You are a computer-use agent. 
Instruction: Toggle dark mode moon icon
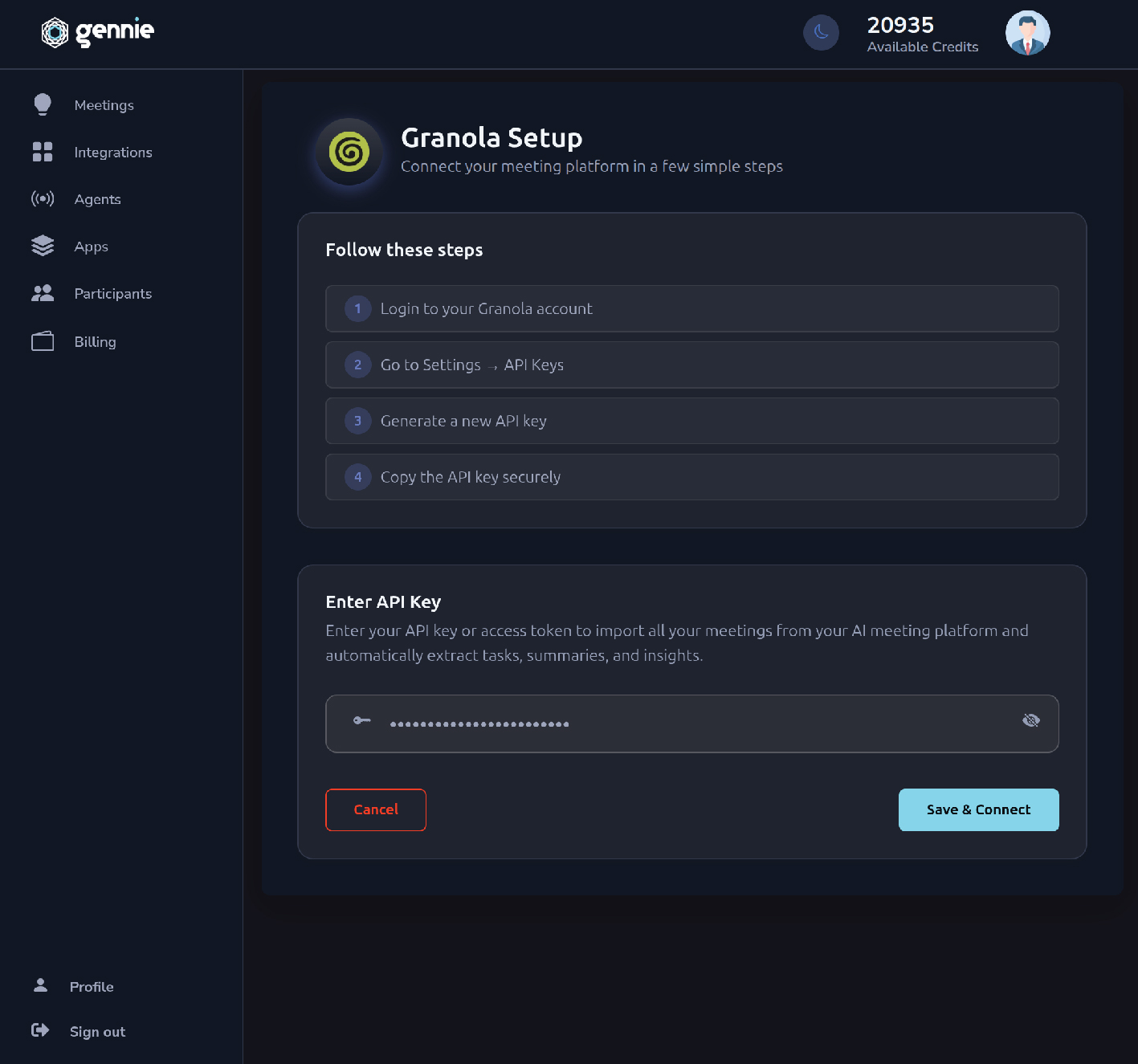tap(821, 32)
